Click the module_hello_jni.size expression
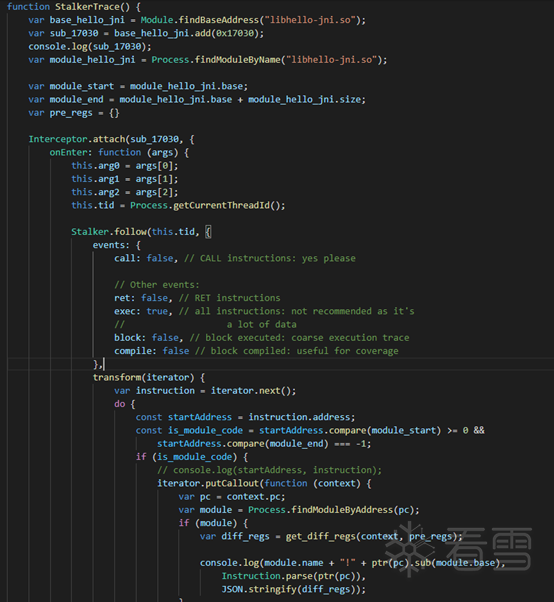This screenshot has width=554, height=602. (304, 99)
